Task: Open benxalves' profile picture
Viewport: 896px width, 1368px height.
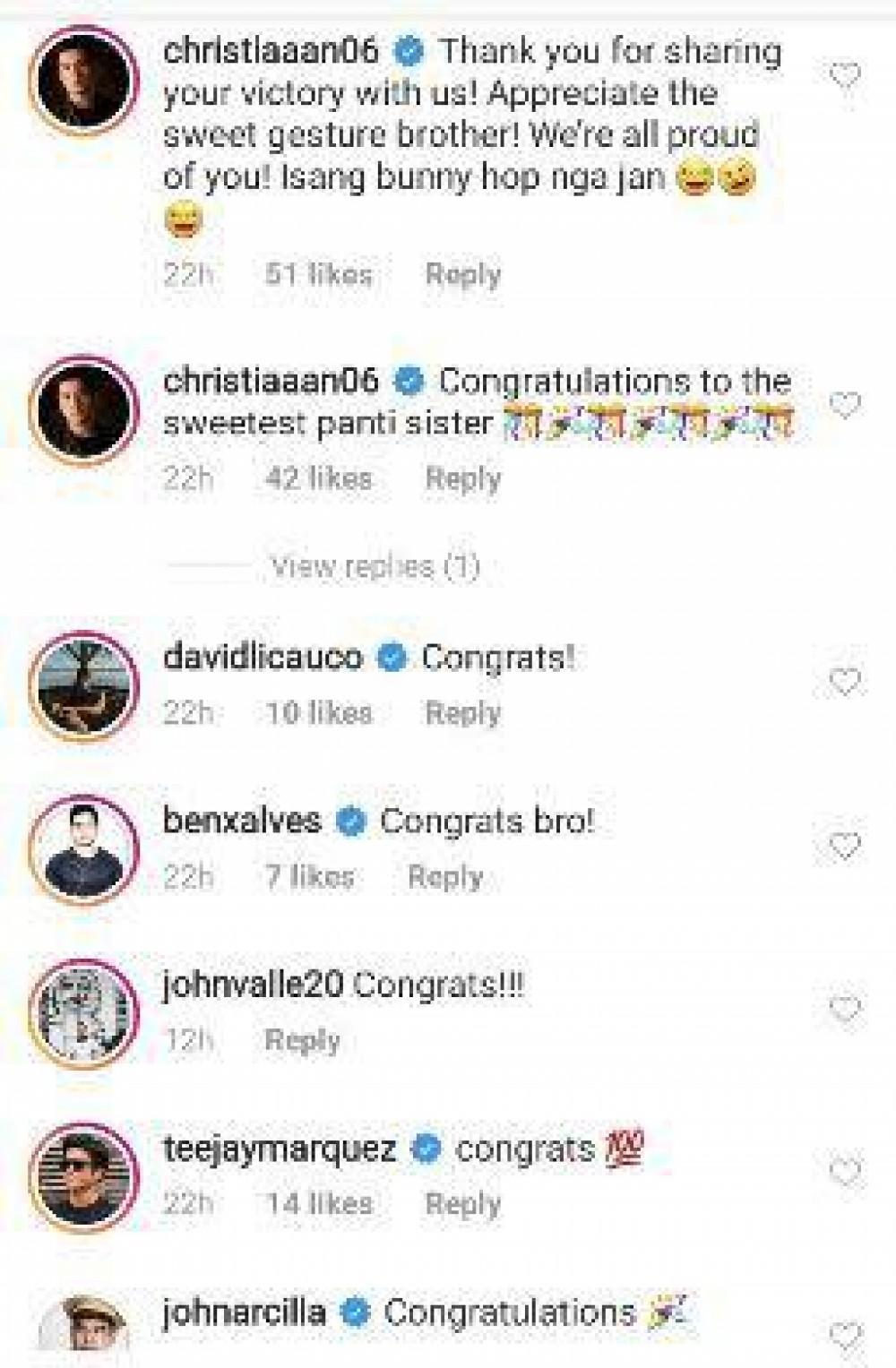Action: click(84, 848)
